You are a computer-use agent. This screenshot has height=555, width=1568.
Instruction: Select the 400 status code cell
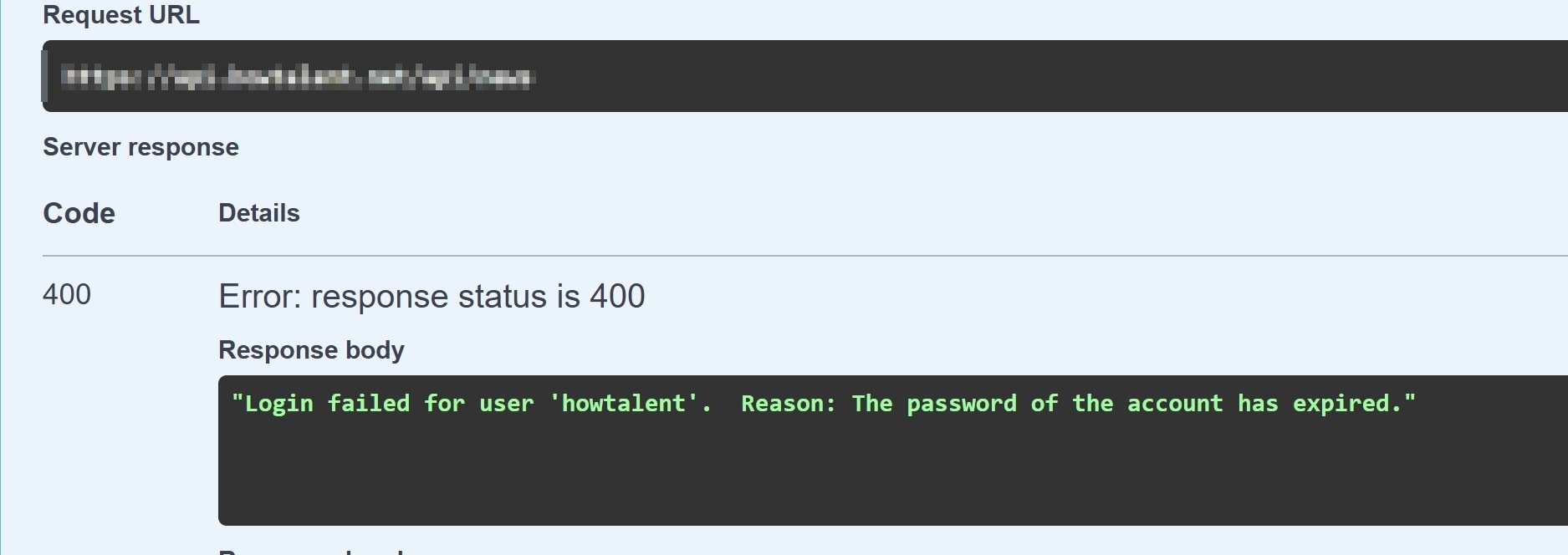click(67, 294)
